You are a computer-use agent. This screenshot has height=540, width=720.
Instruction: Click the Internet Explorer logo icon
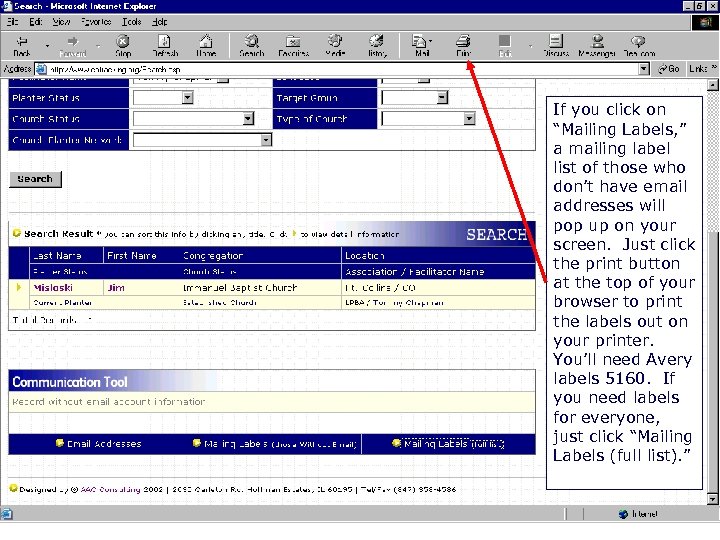coord(705,22)
